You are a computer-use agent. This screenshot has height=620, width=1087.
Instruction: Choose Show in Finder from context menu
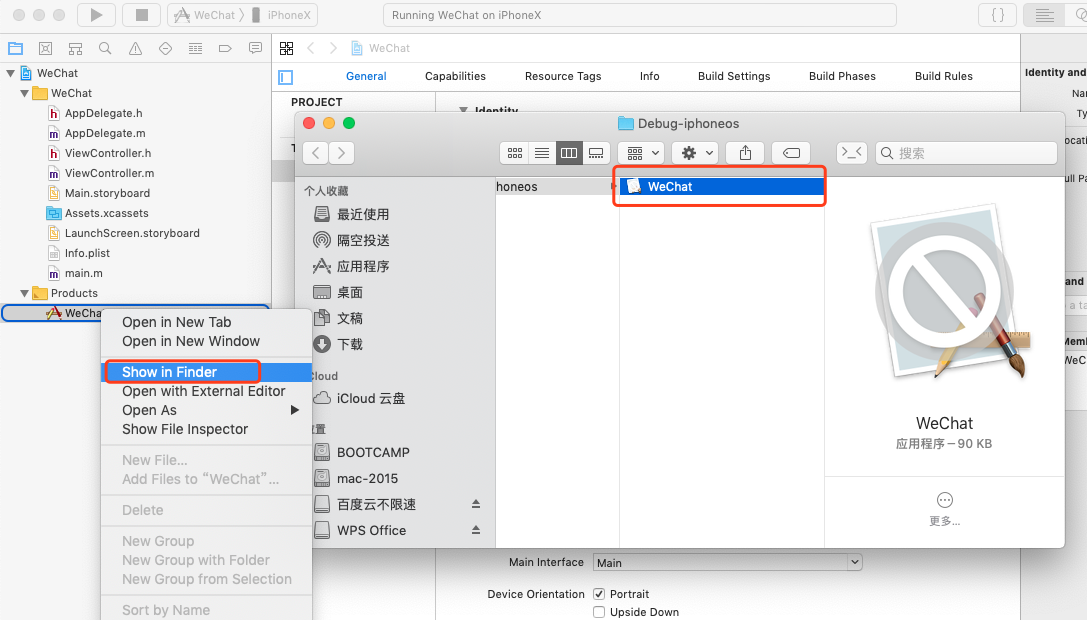click(x=207, y=372)
